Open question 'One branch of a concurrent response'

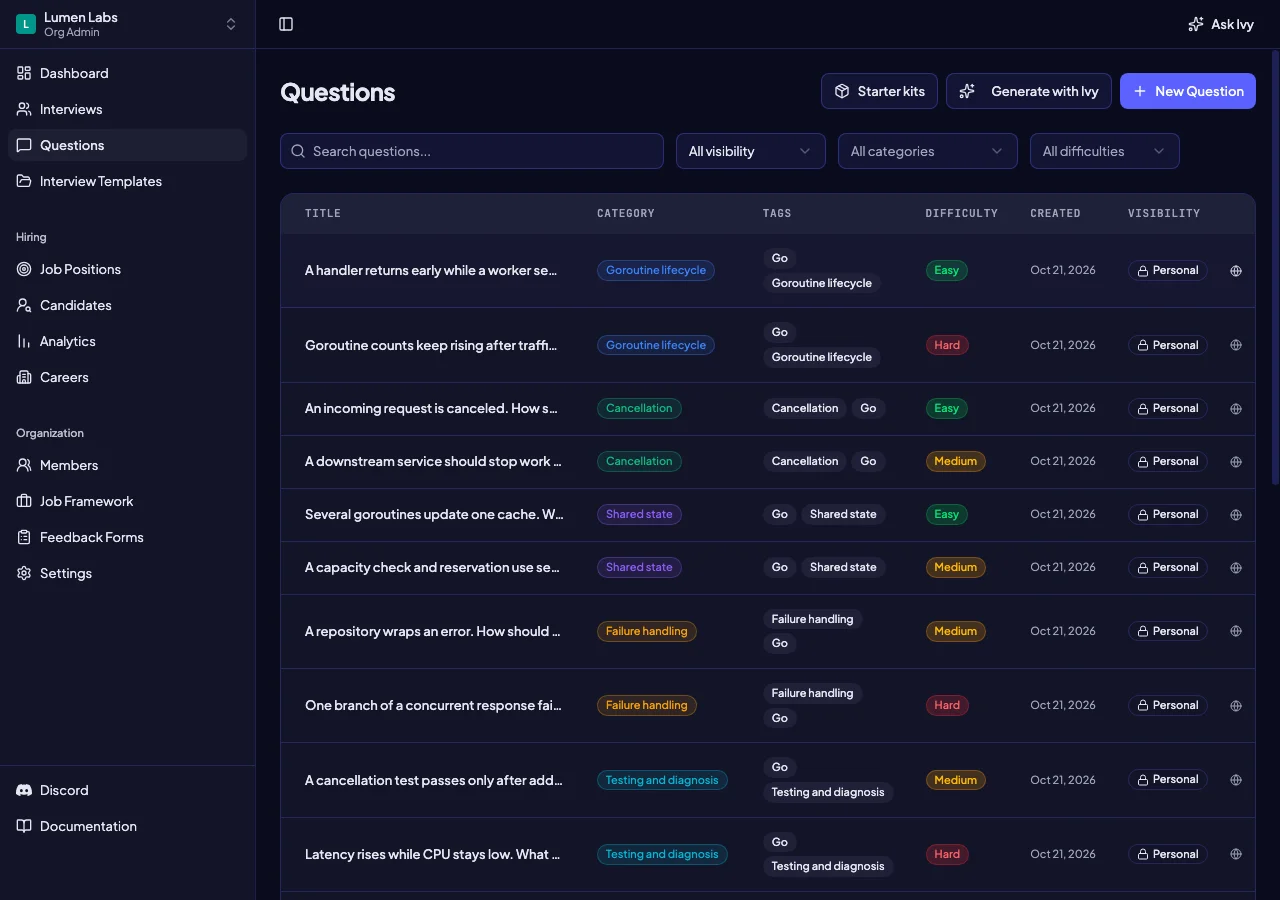click(x=433, y=705)
